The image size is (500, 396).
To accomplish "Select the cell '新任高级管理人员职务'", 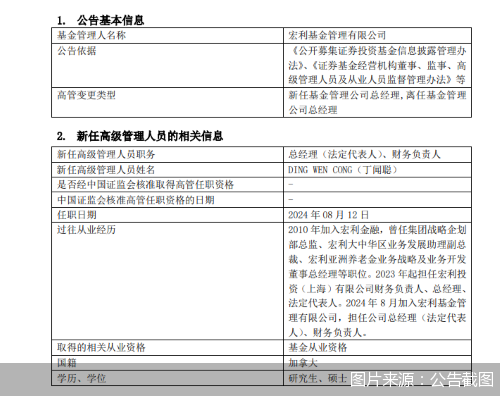I will (167, 155).
